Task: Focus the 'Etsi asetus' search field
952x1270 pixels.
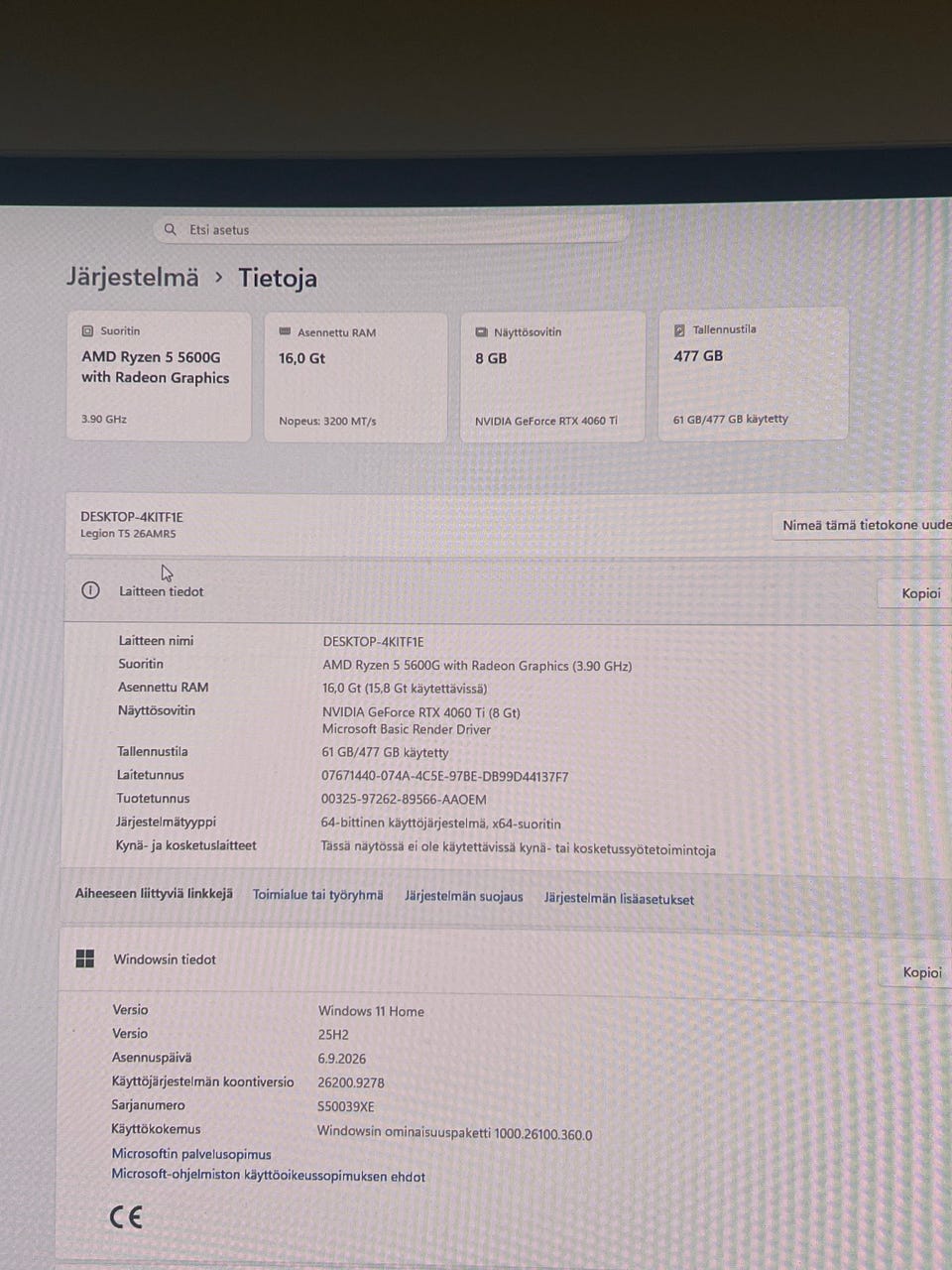Action: (x=393, y=229)
